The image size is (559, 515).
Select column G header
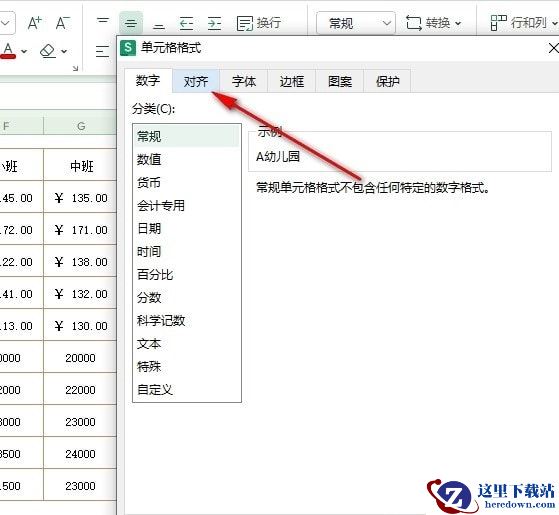pos(81,126)
